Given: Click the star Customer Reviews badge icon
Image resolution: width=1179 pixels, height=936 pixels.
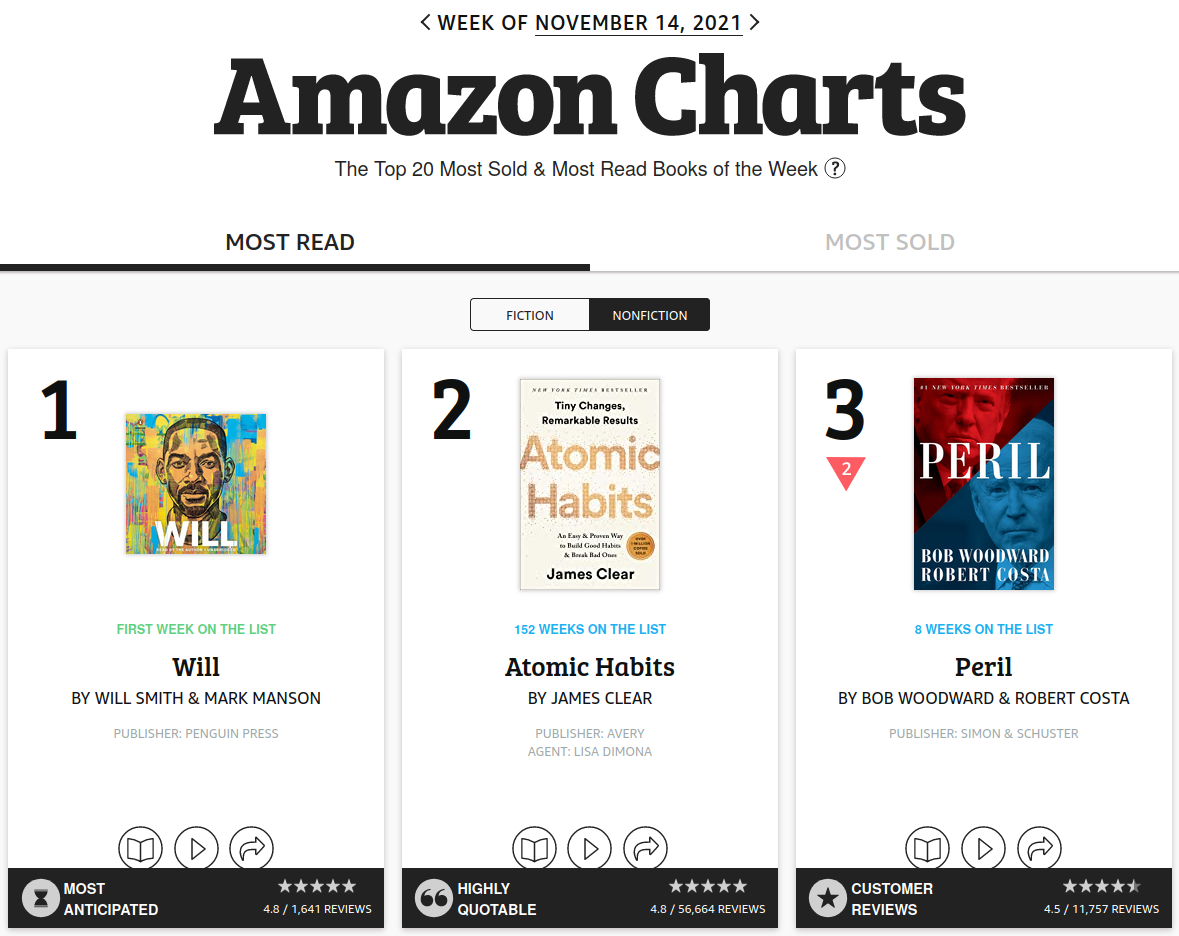Looking at the screenshot, I should tap(828, 896).
